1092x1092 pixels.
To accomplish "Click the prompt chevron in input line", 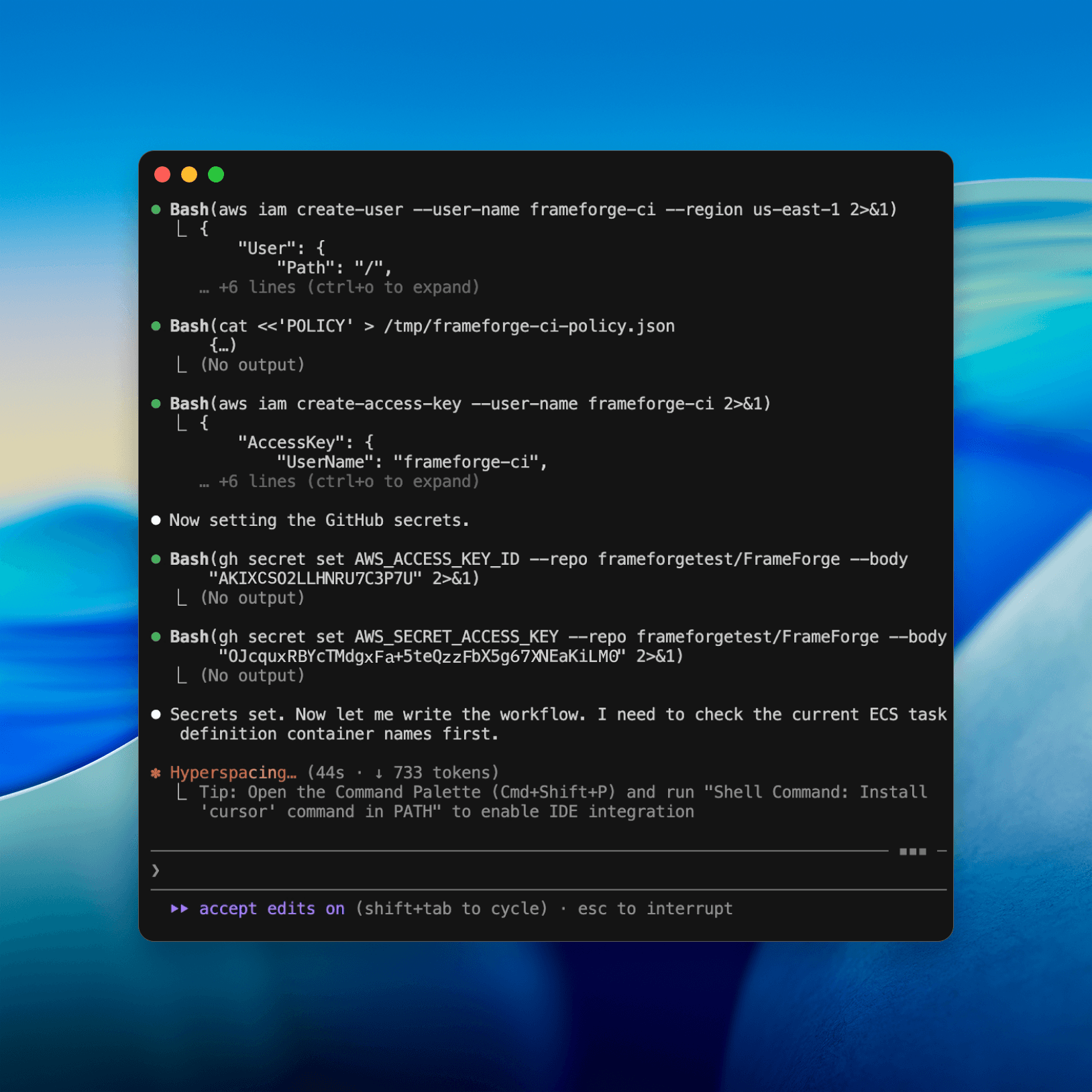I will [156, 871].
